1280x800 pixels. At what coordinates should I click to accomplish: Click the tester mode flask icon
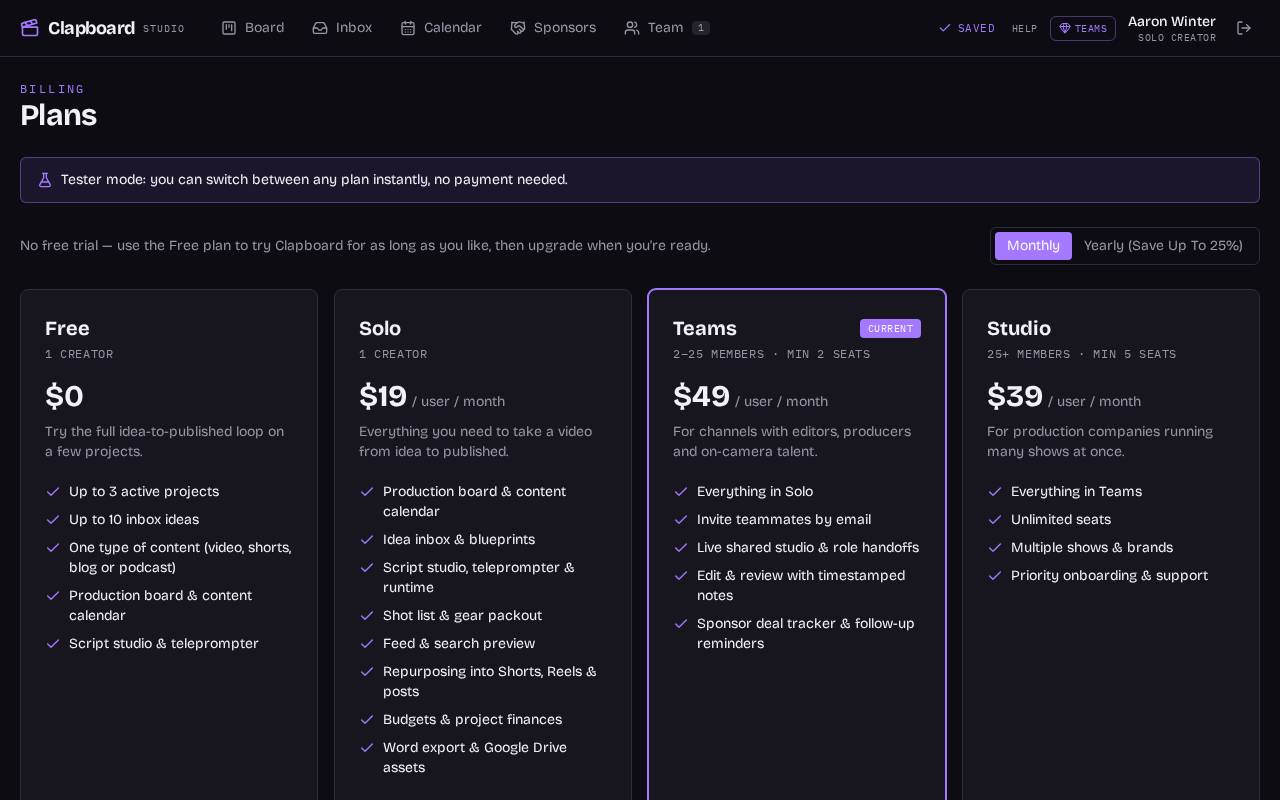[x=45, y=180]
